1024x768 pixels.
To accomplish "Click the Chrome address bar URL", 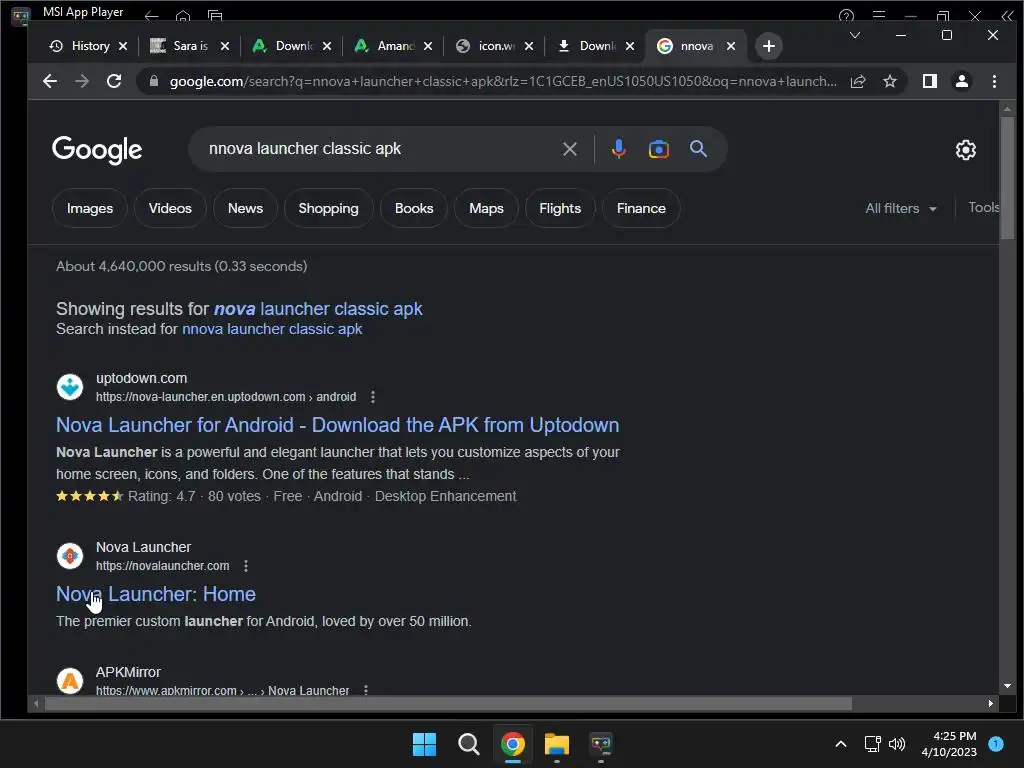I will click(503, 81).
